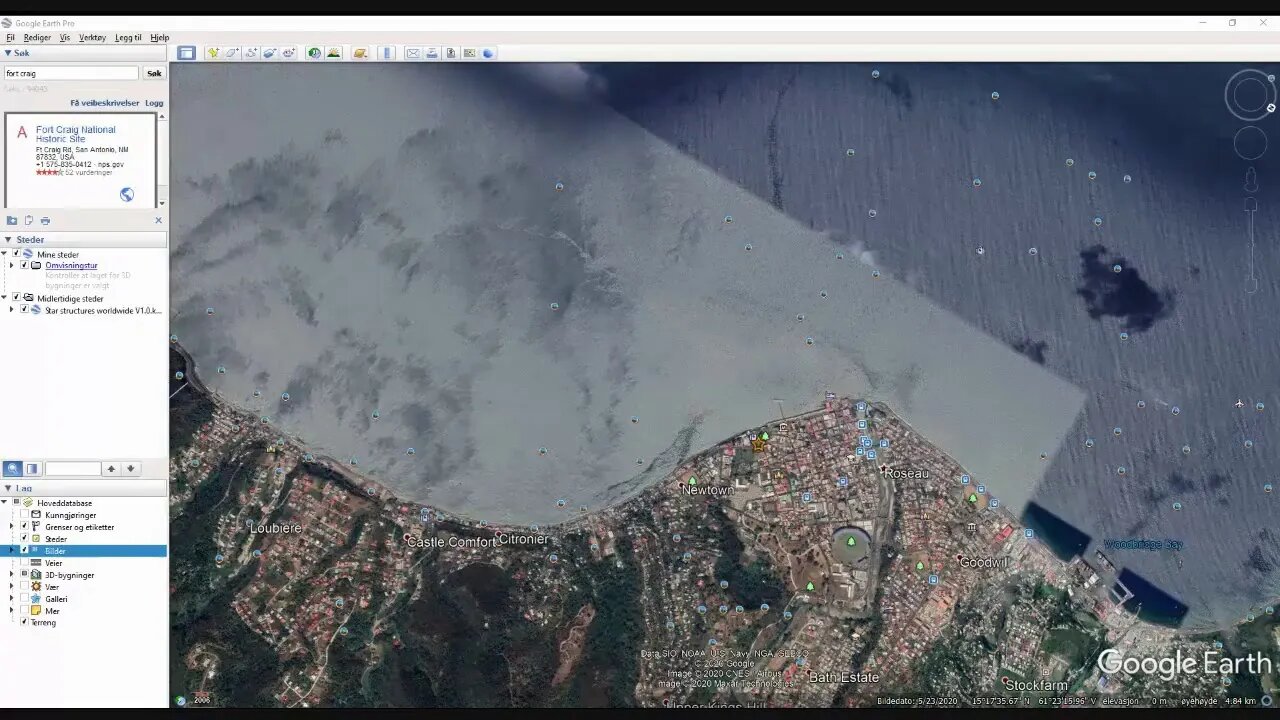Click the blue Earth globe toolbar icon
Screen dimensions: 1280x720
[489, 53]
